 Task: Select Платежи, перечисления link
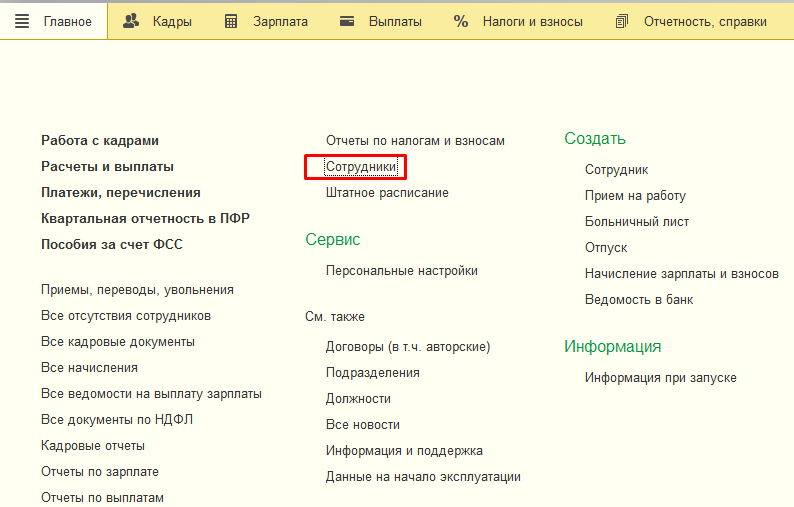[x=121, y=193]
